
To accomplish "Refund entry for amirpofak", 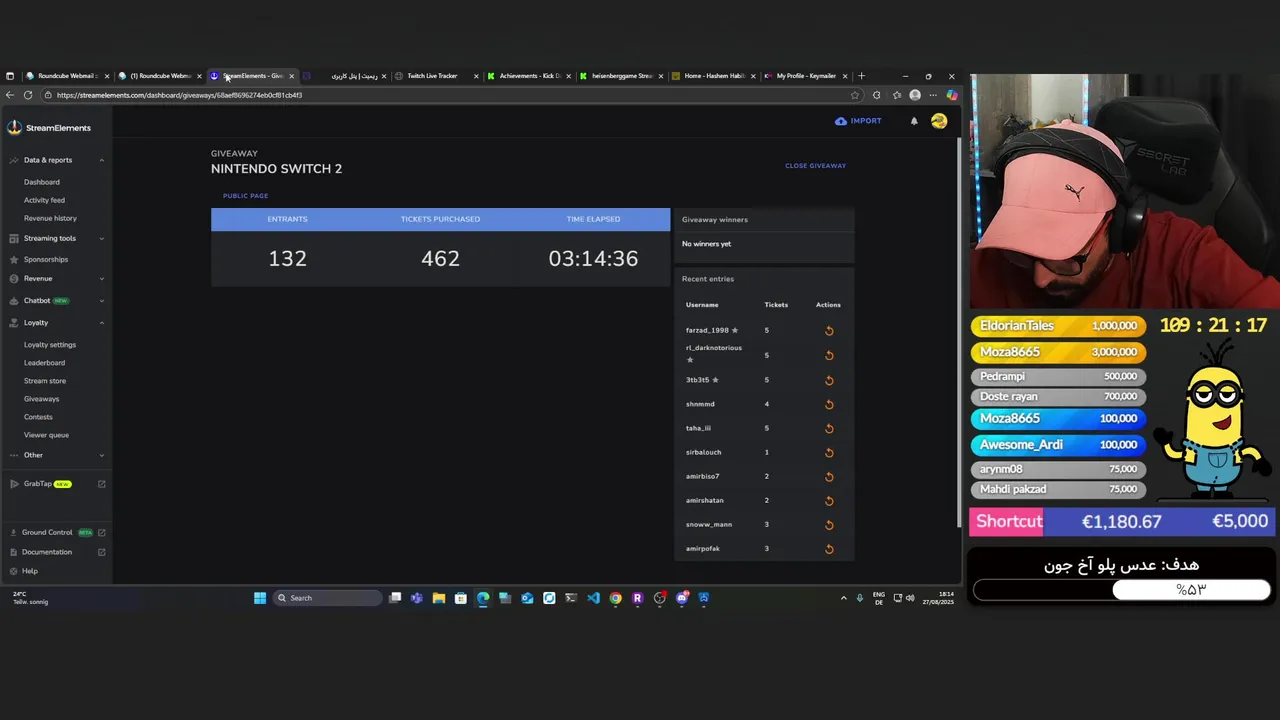I will tap(829, 548).
